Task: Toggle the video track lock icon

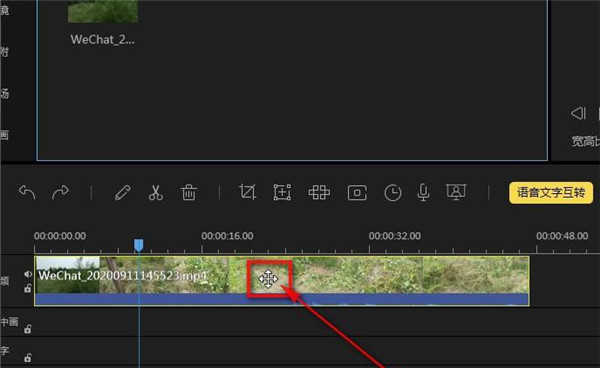Action: [x=28, y=288]
